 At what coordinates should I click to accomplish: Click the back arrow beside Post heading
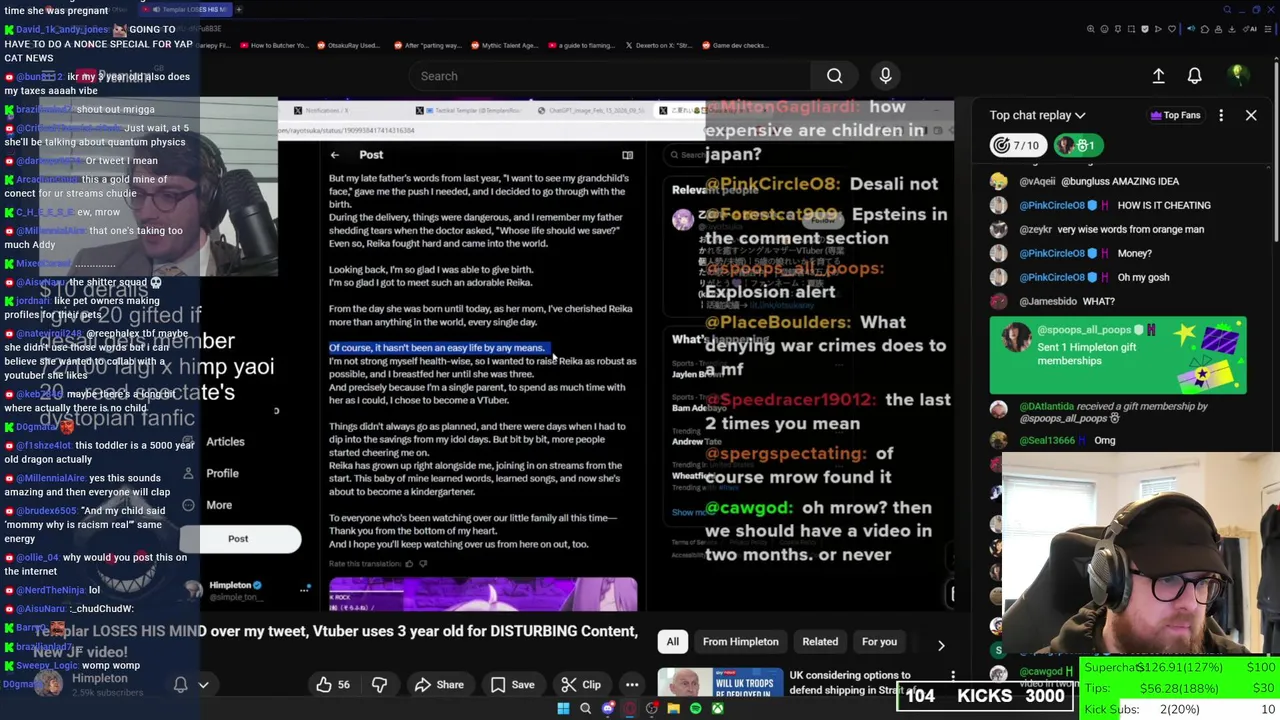click(335, 155)
